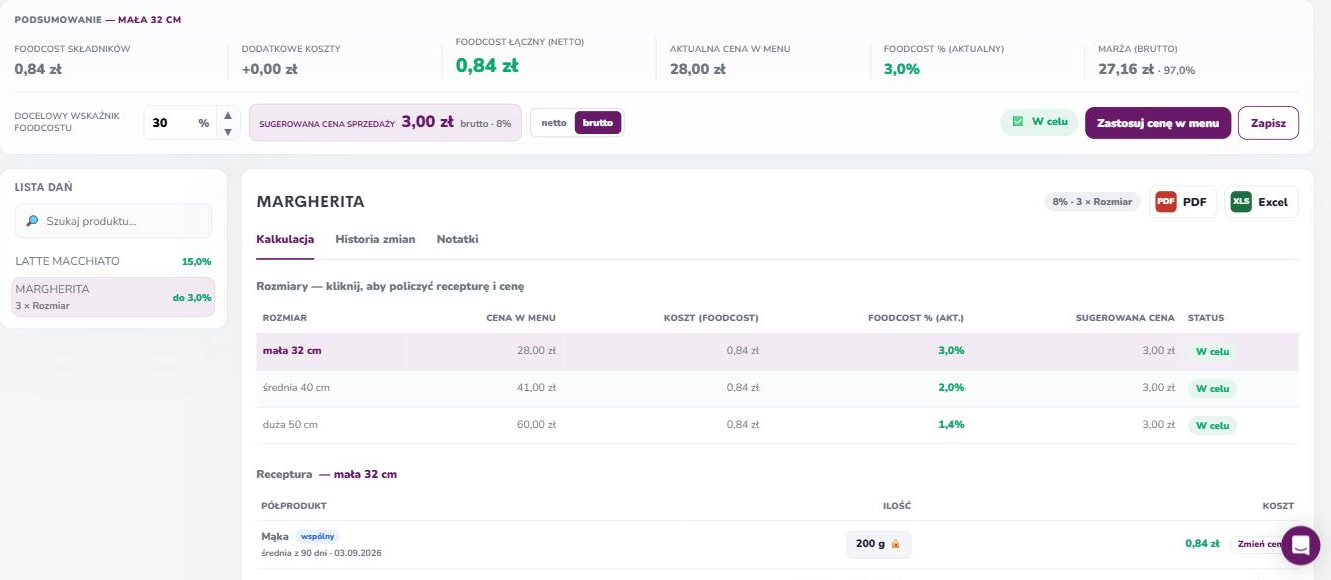Open the Notatki tab
This screenshot has height=580, width=1331.
(x=458, y=240)
